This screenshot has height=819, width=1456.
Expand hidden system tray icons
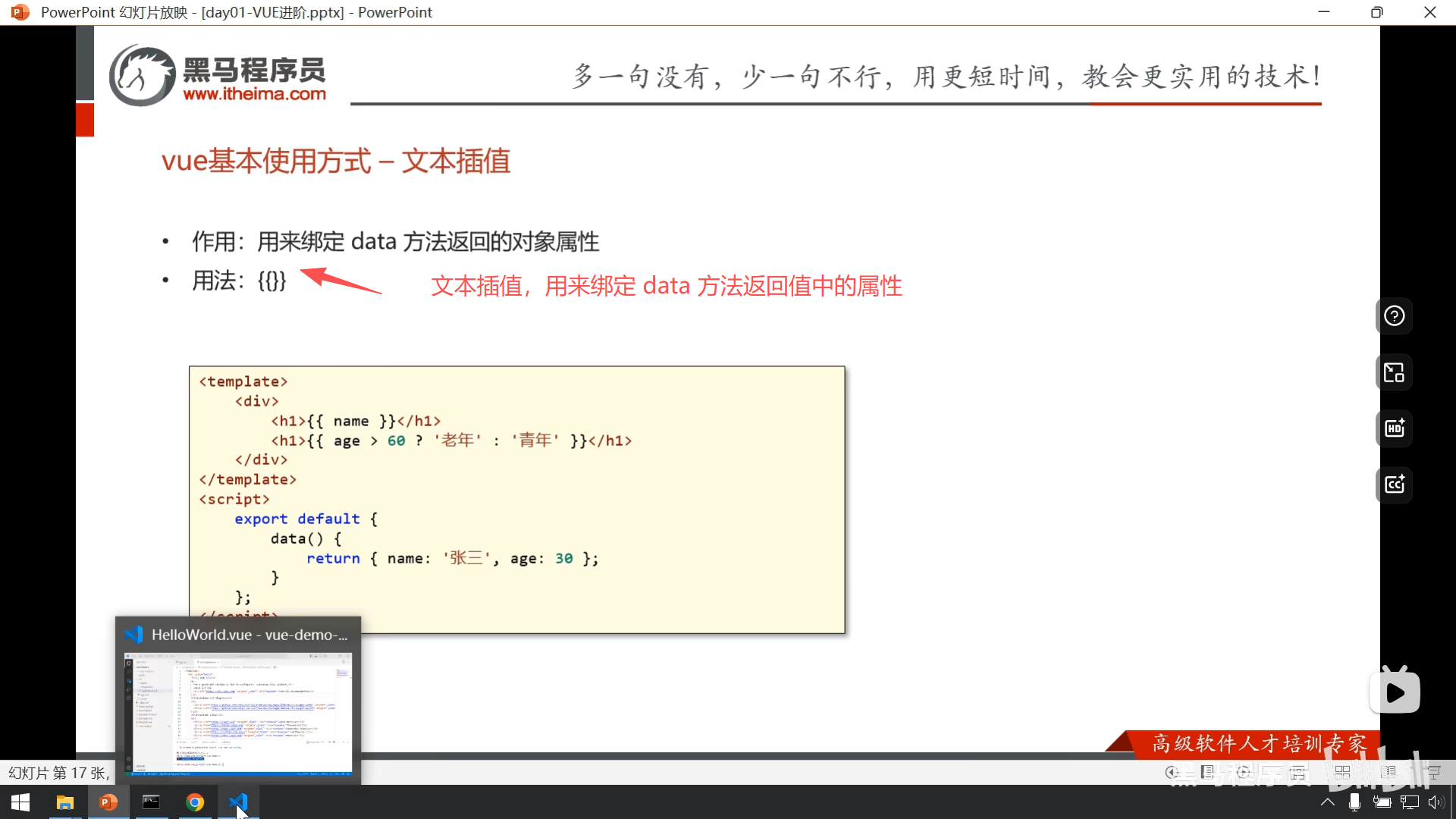pyautogui.click(x=1327, y=802)
